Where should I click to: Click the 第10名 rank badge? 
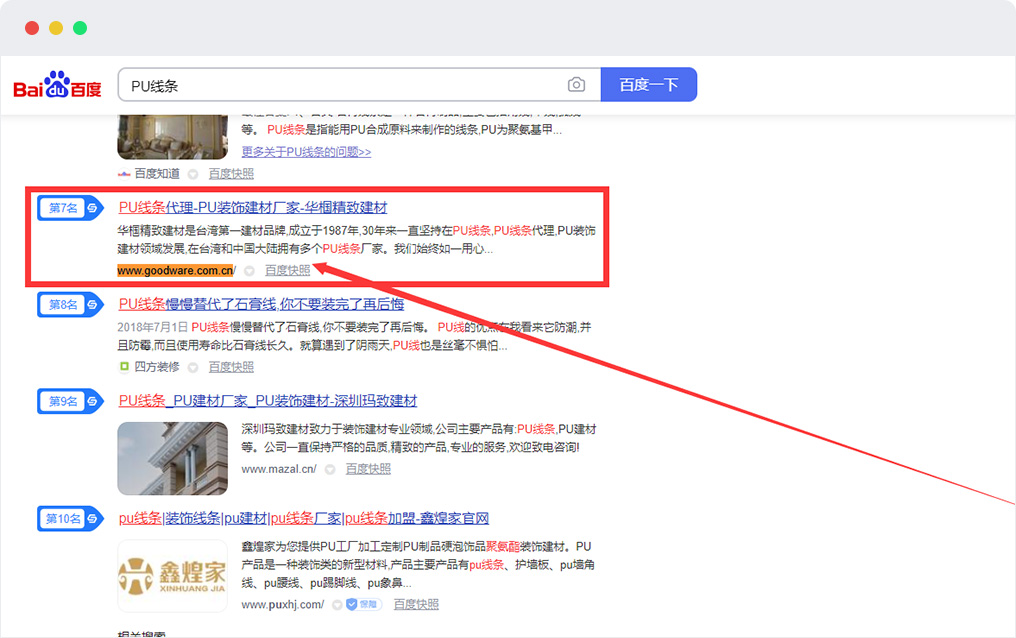[x=70, y=519]
